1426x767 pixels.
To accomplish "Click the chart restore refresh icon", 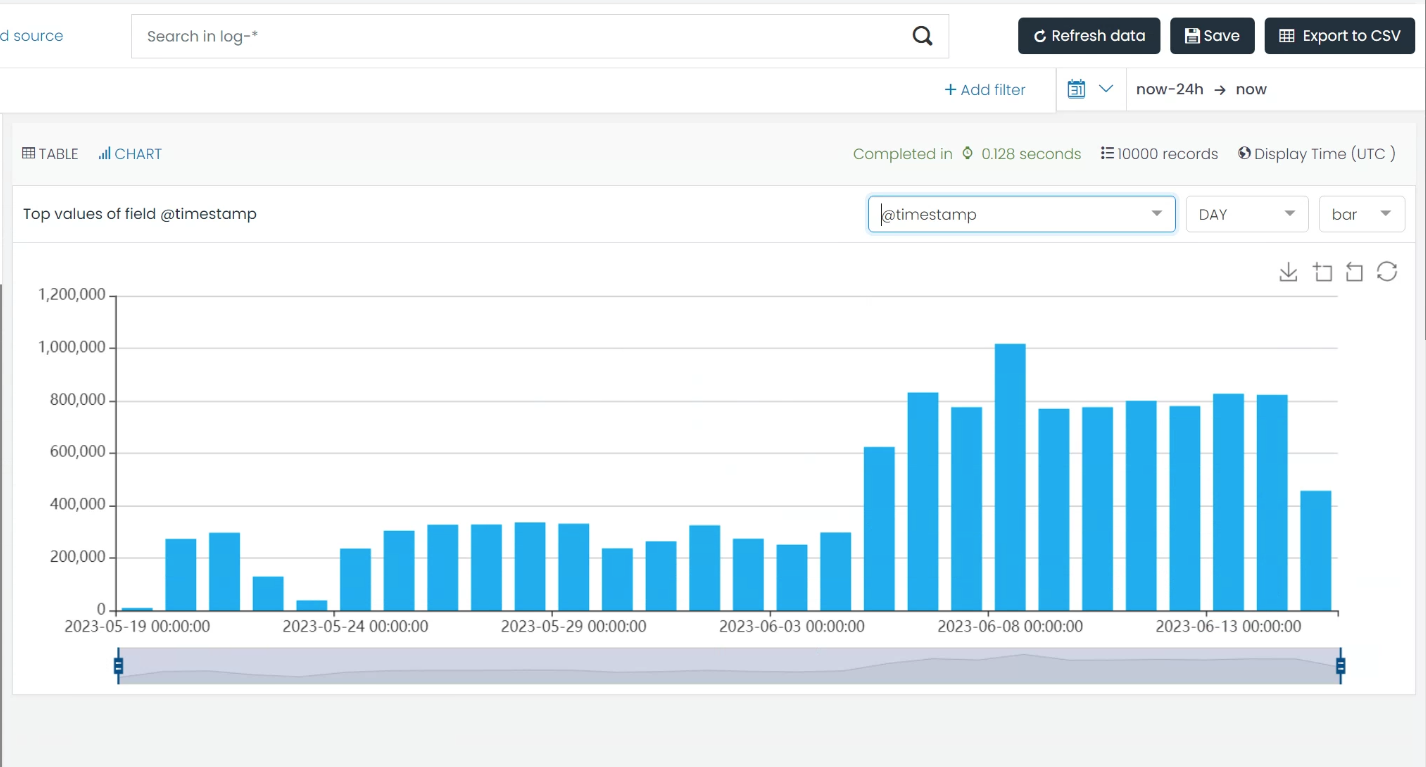I will pyautogui.click(x=1387, y=272).
